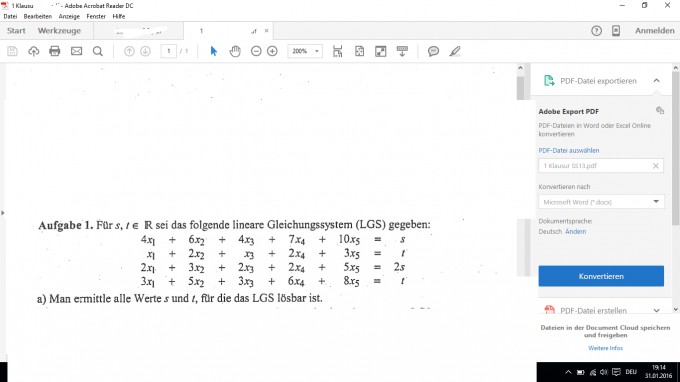This screenshot has width=680, height=382.
Task: Switch to the Start tab
Action: [x=16, y=31]
